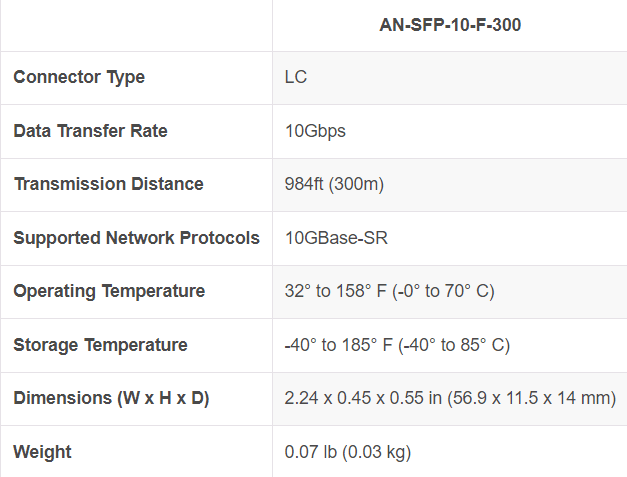Click the Dimensions (W x H x D) label
This screenshot has width=627, height=477.
click(111, 398)
